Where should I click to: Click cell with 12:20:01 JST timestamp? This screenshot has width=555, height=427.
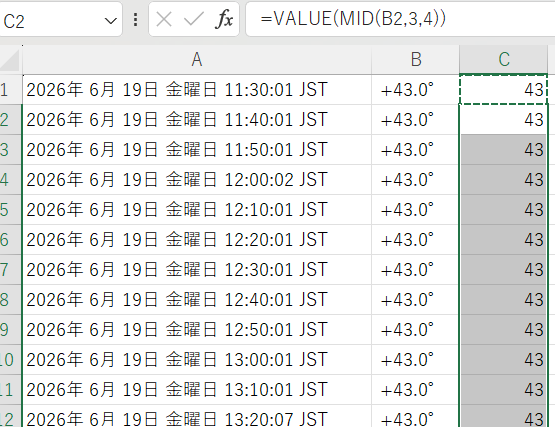click(x=197, y=240)
